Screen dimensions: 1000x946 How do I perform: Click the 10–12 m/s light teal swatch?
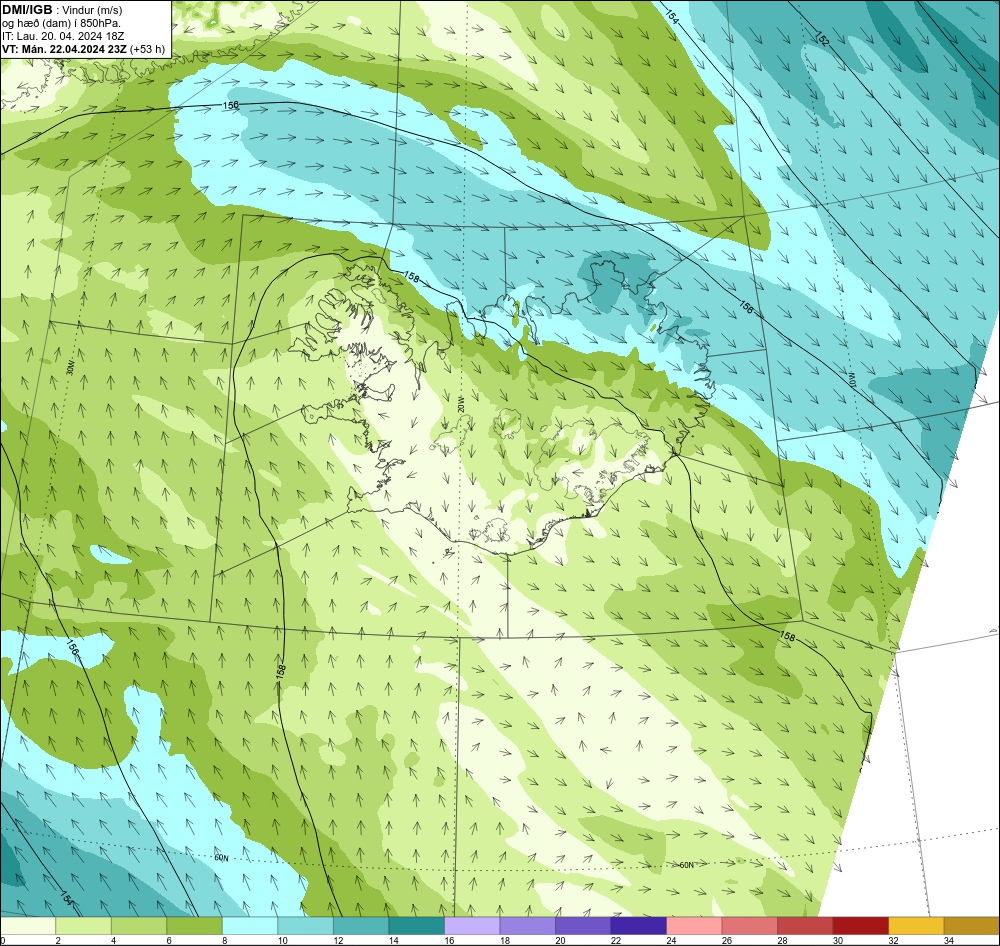(x=305, y=926)
